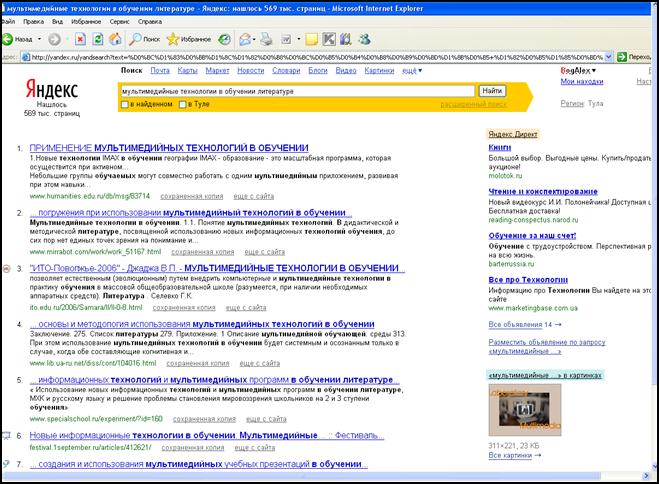
Task: Open the Back button history dropdown arrow
Action: point(40,39)
